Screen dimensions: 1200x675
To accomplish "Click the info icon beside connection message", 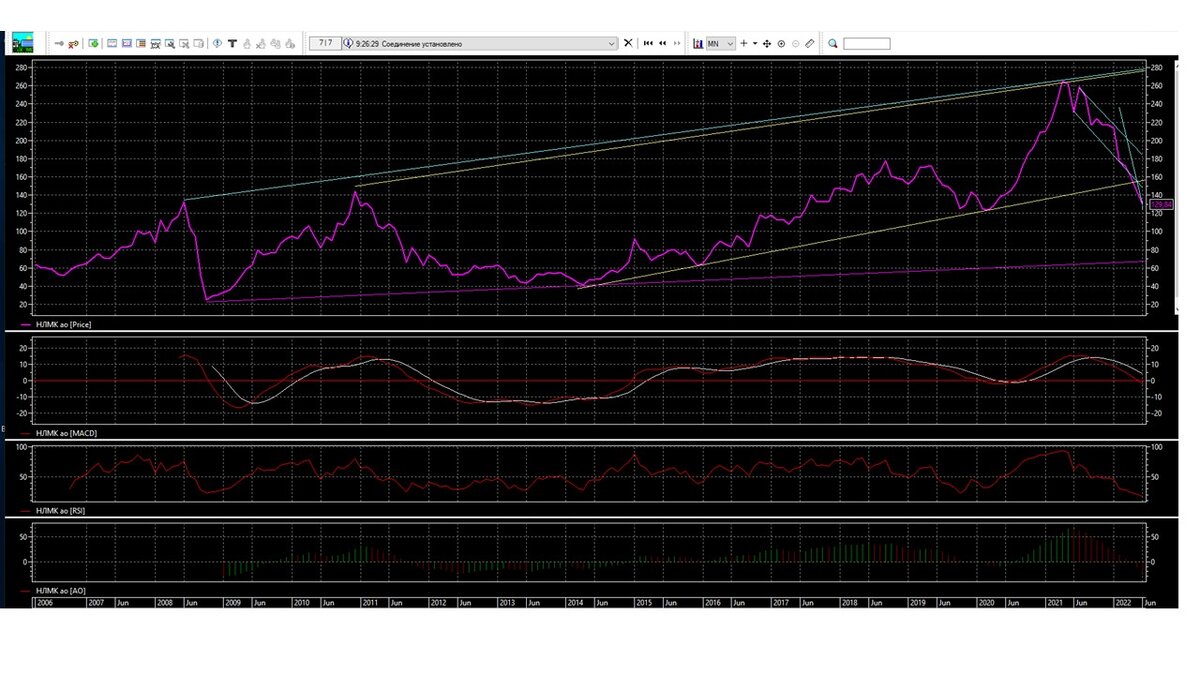I will point(348,43).
